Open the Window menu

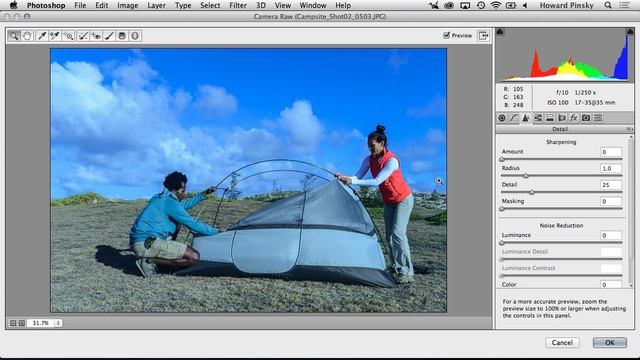point(313,5)
